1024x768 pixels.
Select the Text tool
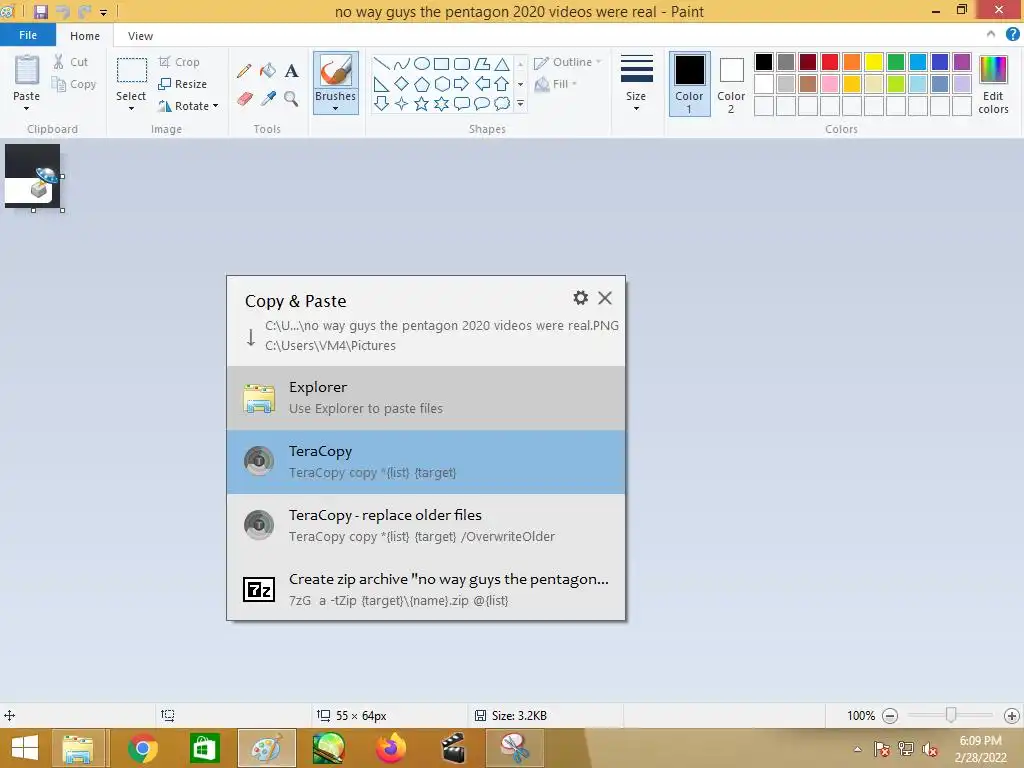(291, 71)
